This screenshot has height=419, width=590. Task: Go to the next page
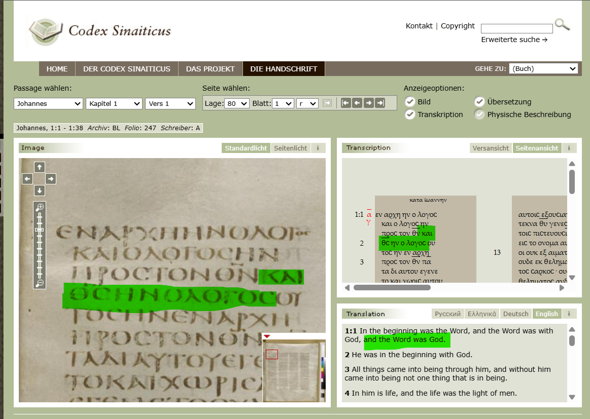coord(369,103)
